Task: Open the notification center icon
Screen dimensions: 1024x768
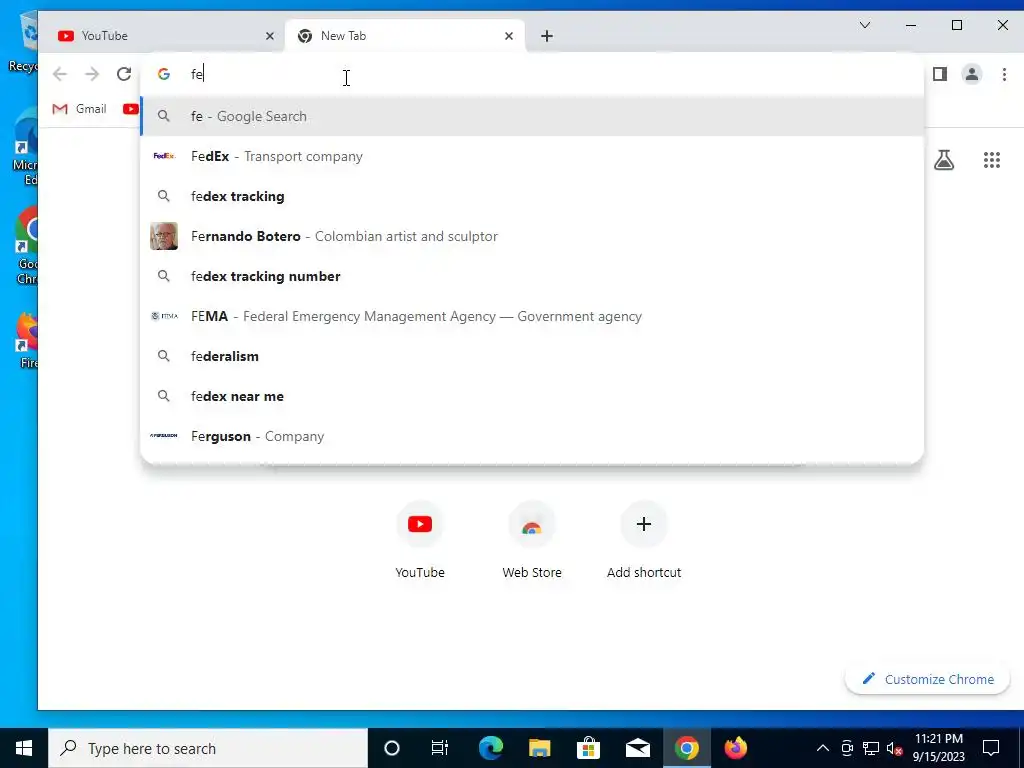Action: pyautogui.click(x=991, y=748)
